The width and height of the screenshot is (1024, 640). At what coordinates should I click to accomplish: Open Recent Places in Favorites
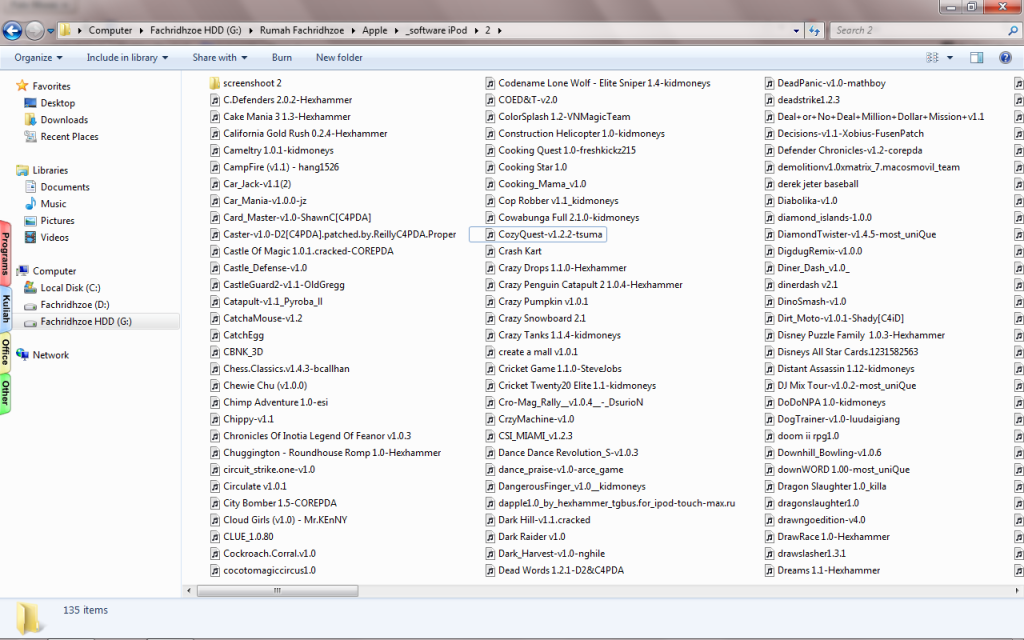69,136
